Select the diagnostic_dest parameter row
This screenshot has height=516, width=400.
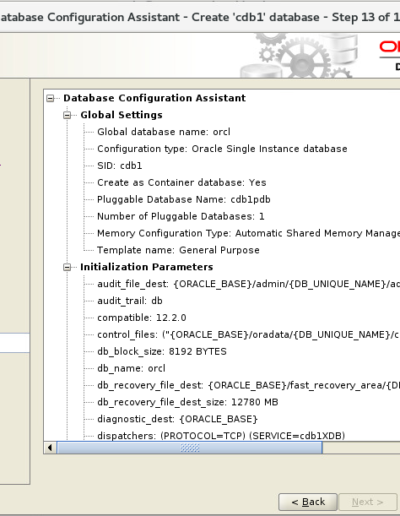pos(177,419)
